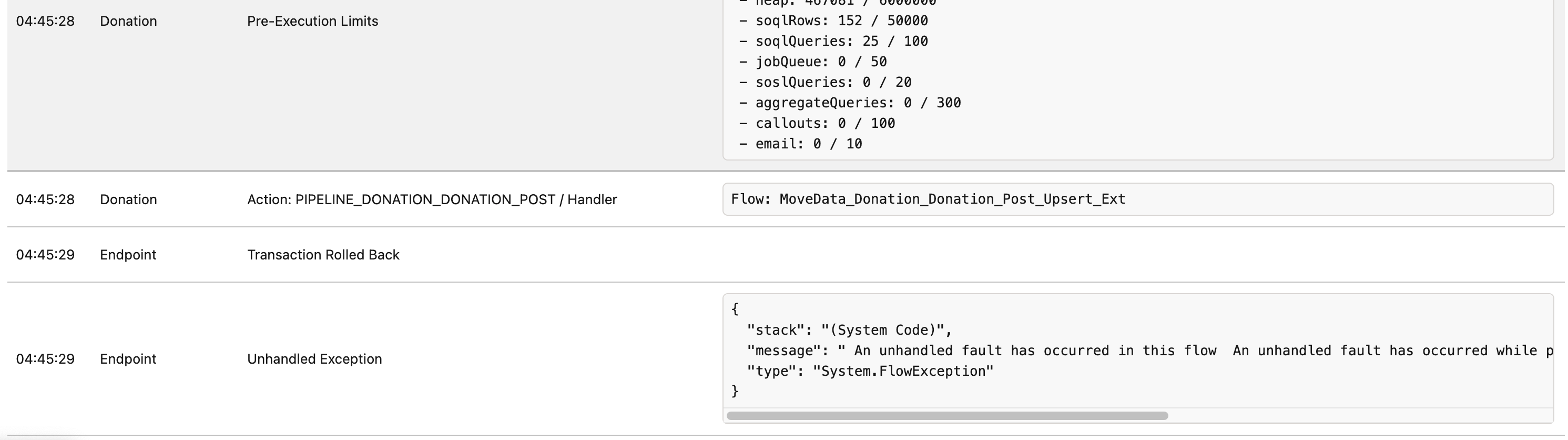This screenshot has height=440, width=1568.
Task: Click the timestamp of the Transaction Rolled Back row
Action: click(x=45, y=255)
